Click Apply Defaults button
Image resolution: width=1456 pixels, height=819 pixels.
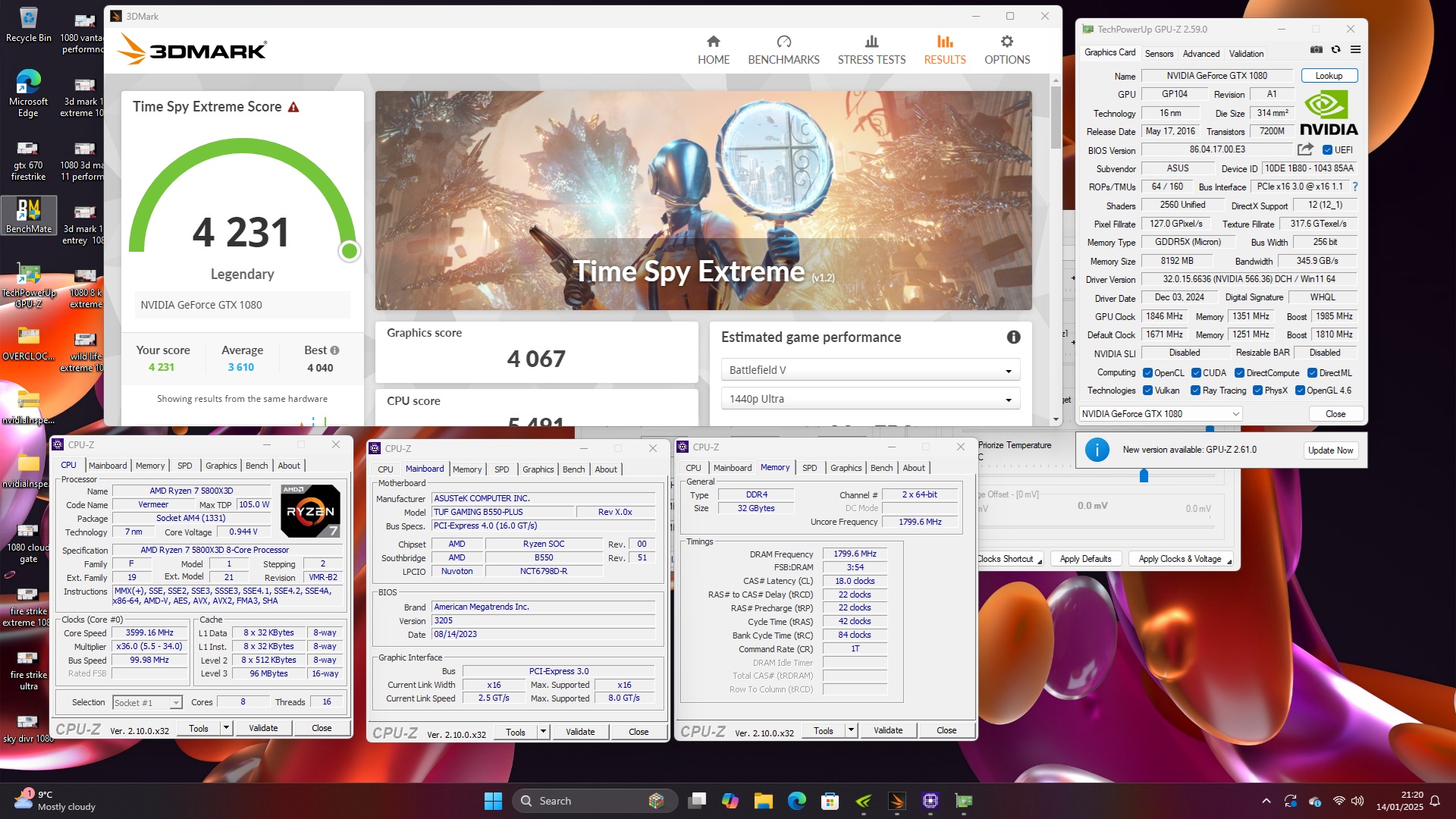tap(1085, 559)
